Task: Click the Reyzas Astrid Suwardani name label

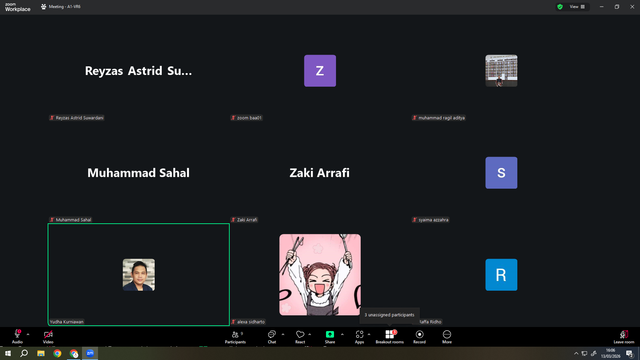Action: tap(77, 118)
